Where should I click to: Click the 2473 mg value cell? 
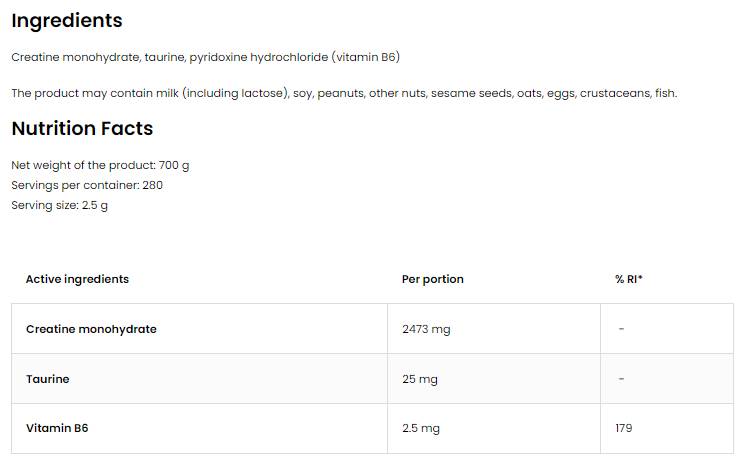point(426,329)
